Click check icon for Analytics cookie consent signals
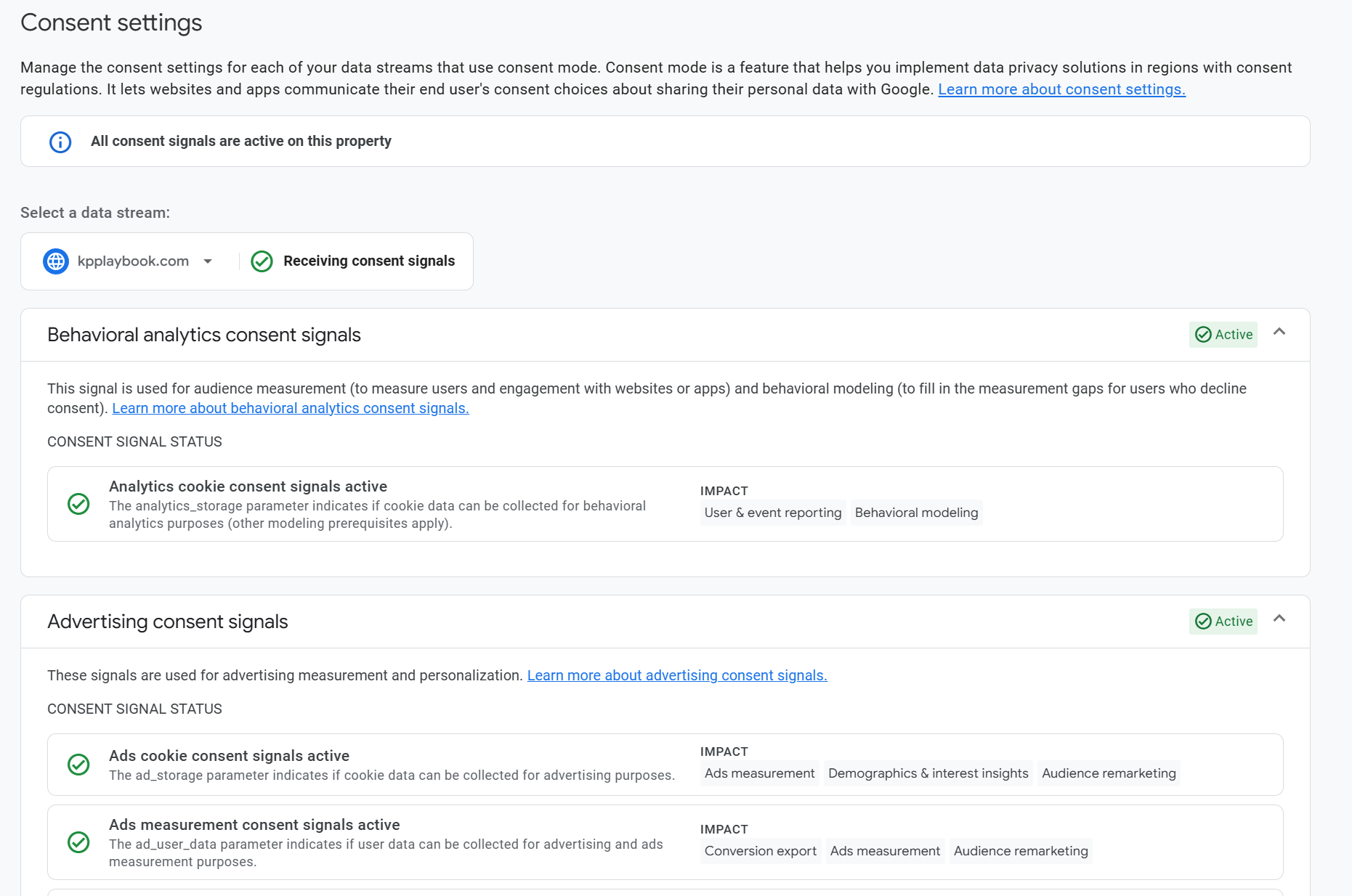The height and width of the screenshot is (896, 1352). click(78, 504)
